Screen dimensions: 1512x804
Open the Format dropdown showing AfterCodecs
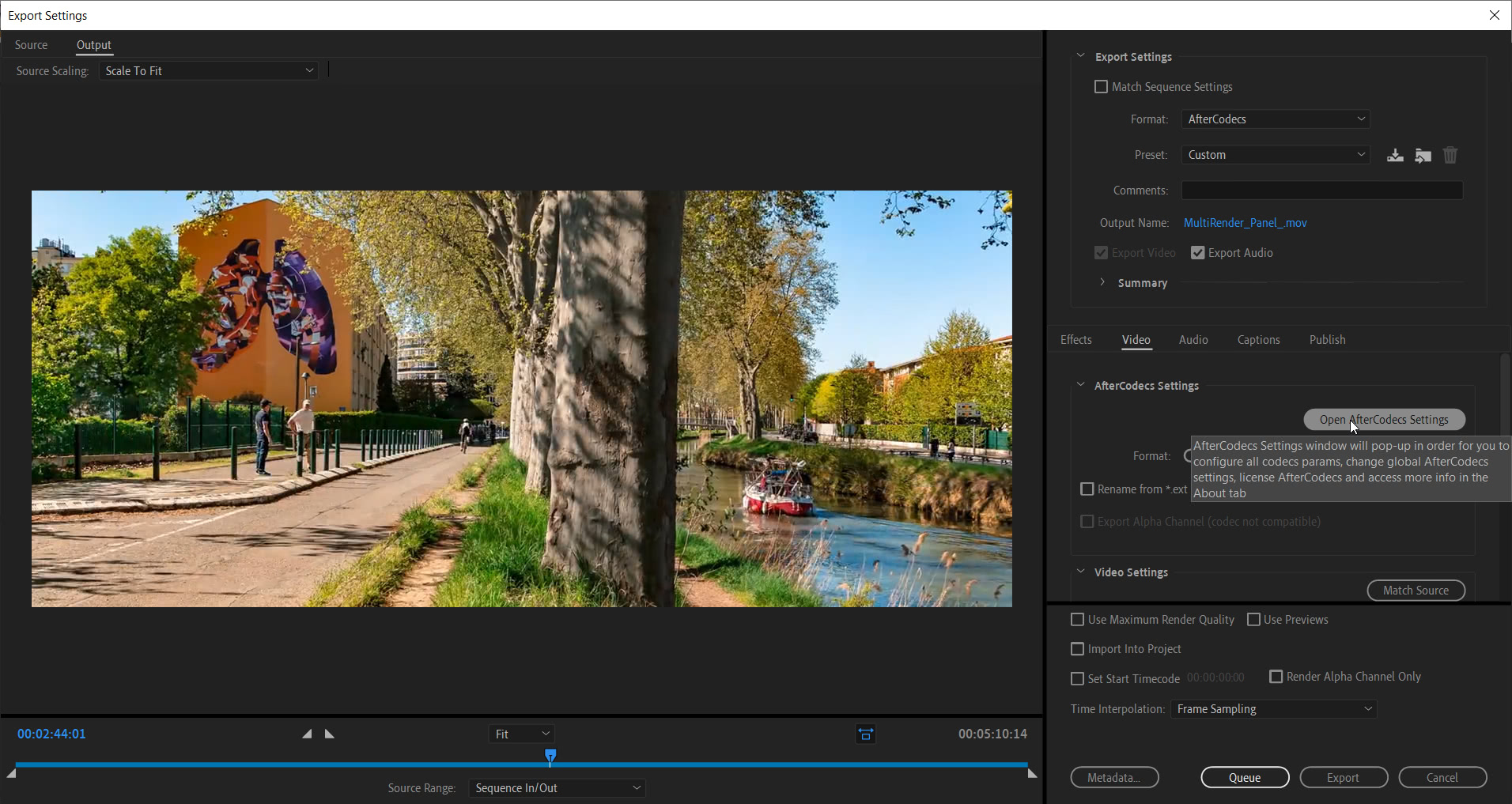click(1273, 119)
